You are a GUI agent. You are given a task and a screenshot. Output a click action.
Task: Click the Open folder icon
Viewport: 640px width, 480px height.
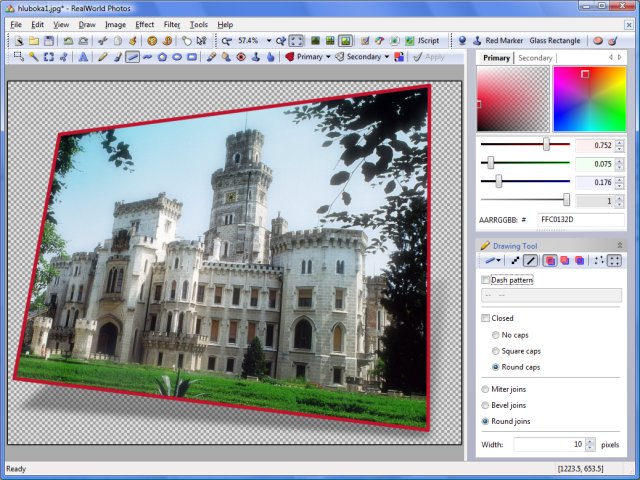33,41
